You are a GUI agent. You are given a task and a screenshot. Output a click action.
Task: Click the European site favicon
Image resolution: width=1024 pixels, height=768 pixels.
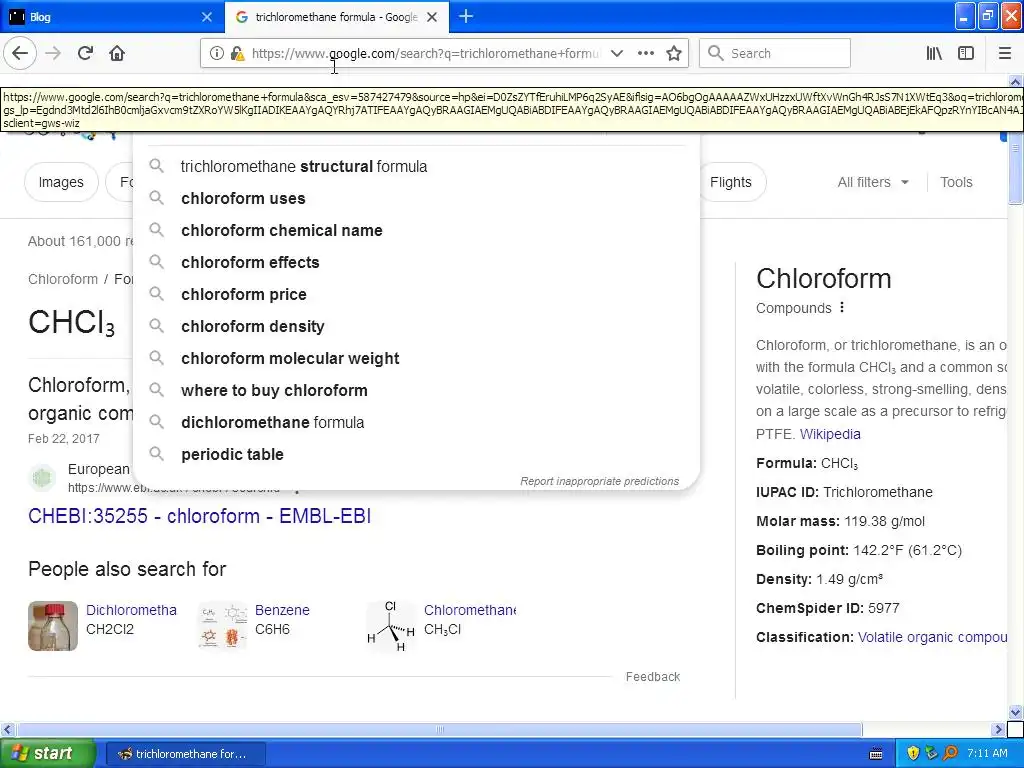tap(42, 478)
